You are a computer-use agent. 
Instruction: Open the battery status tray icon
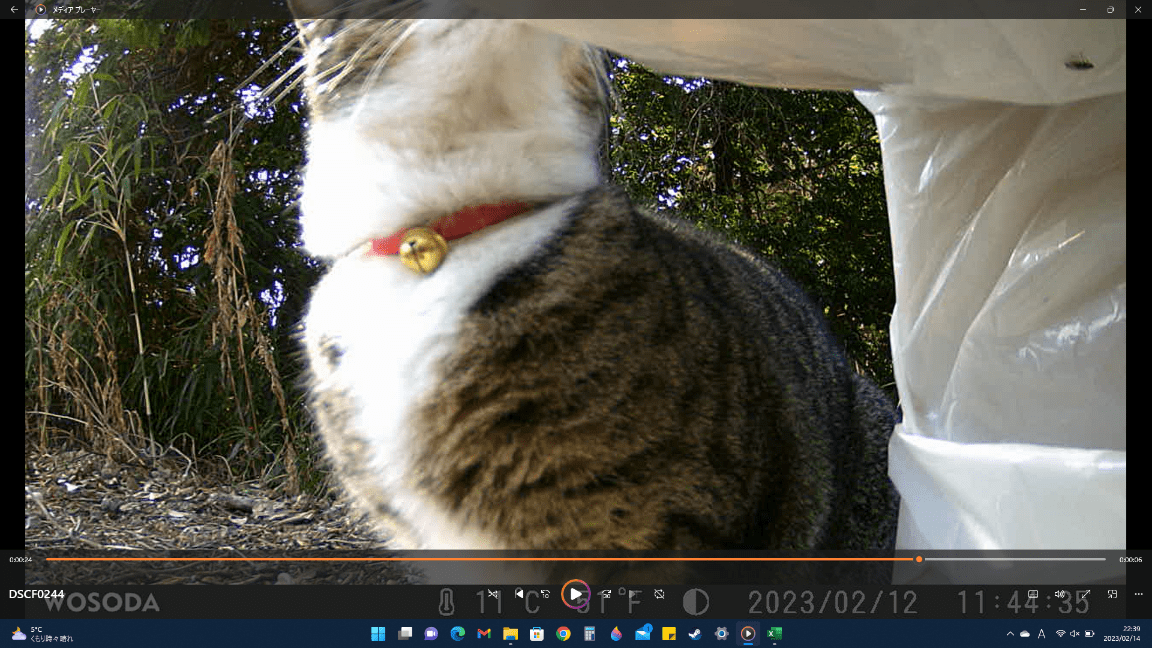point(1090,633)
